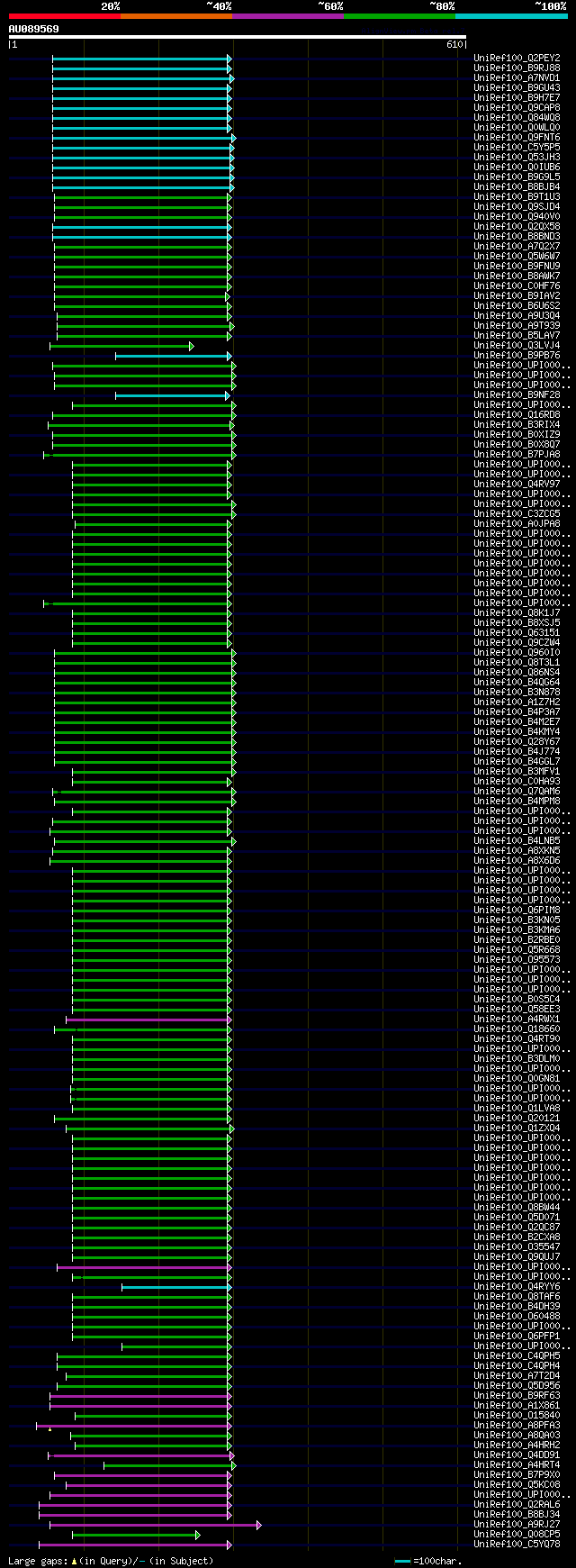Pick the UniRef100_Q18660 label

tap(517, 1029)
